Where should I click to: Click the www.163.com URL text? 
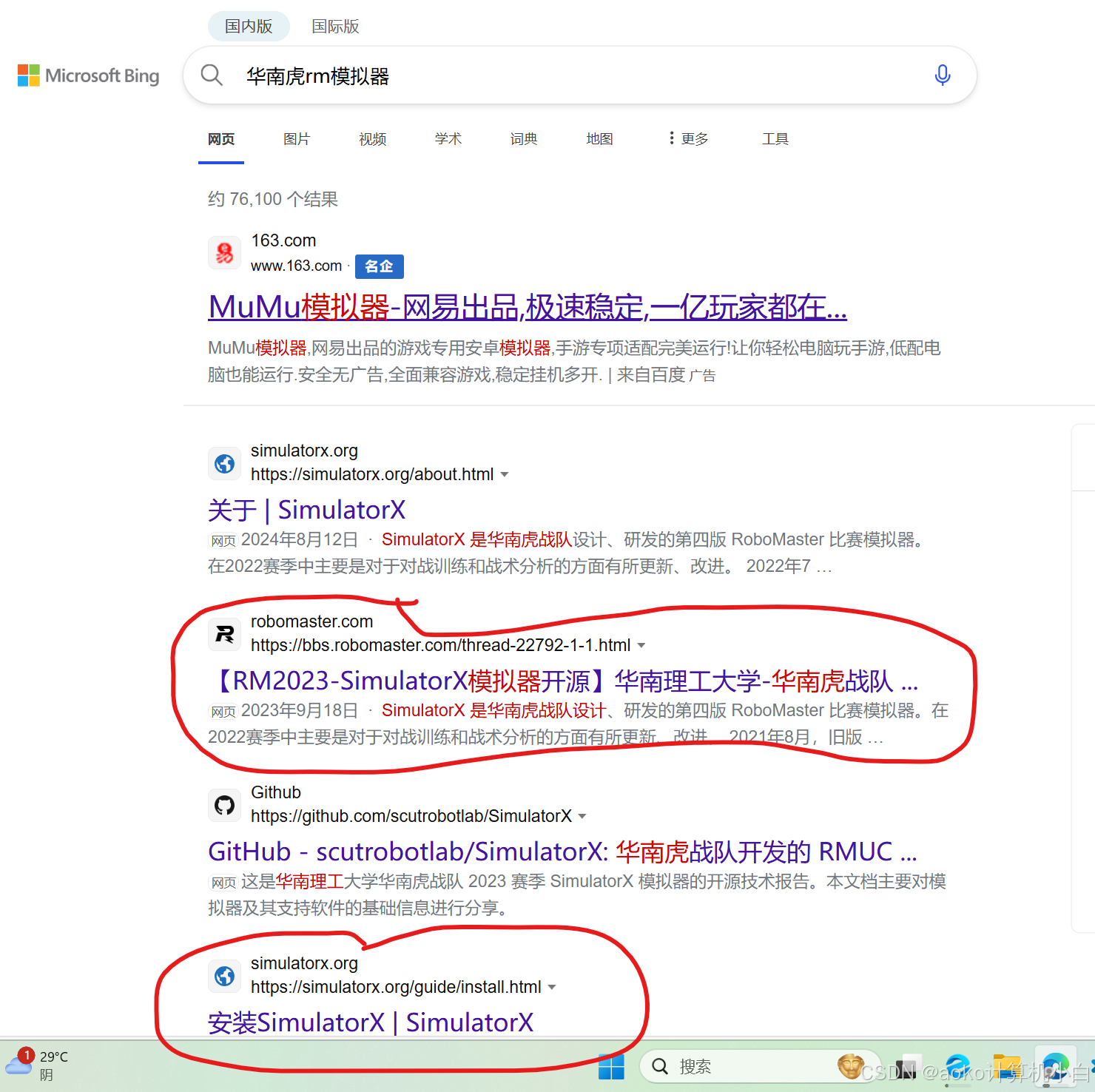297,266
